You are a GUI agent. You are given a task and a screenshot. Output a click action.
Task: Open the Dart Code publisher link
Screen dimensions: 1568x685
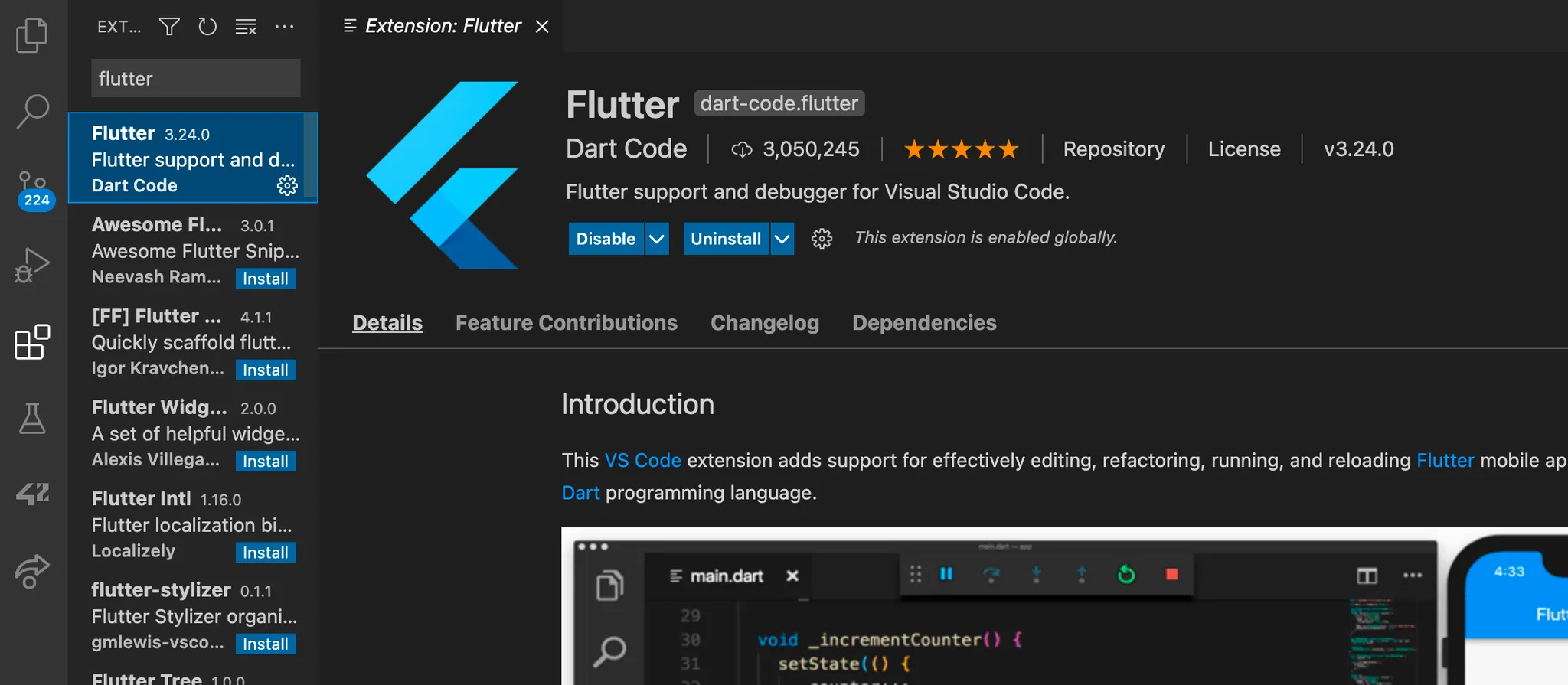pos(626,148)
